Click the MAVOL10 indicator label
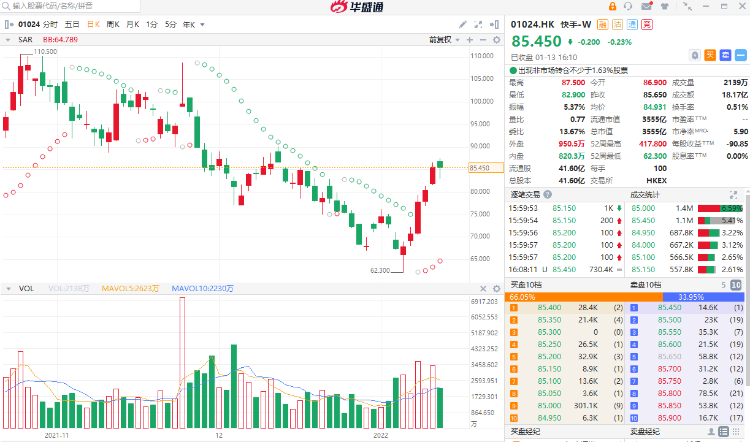750x442 pixels. pos(202,288)
